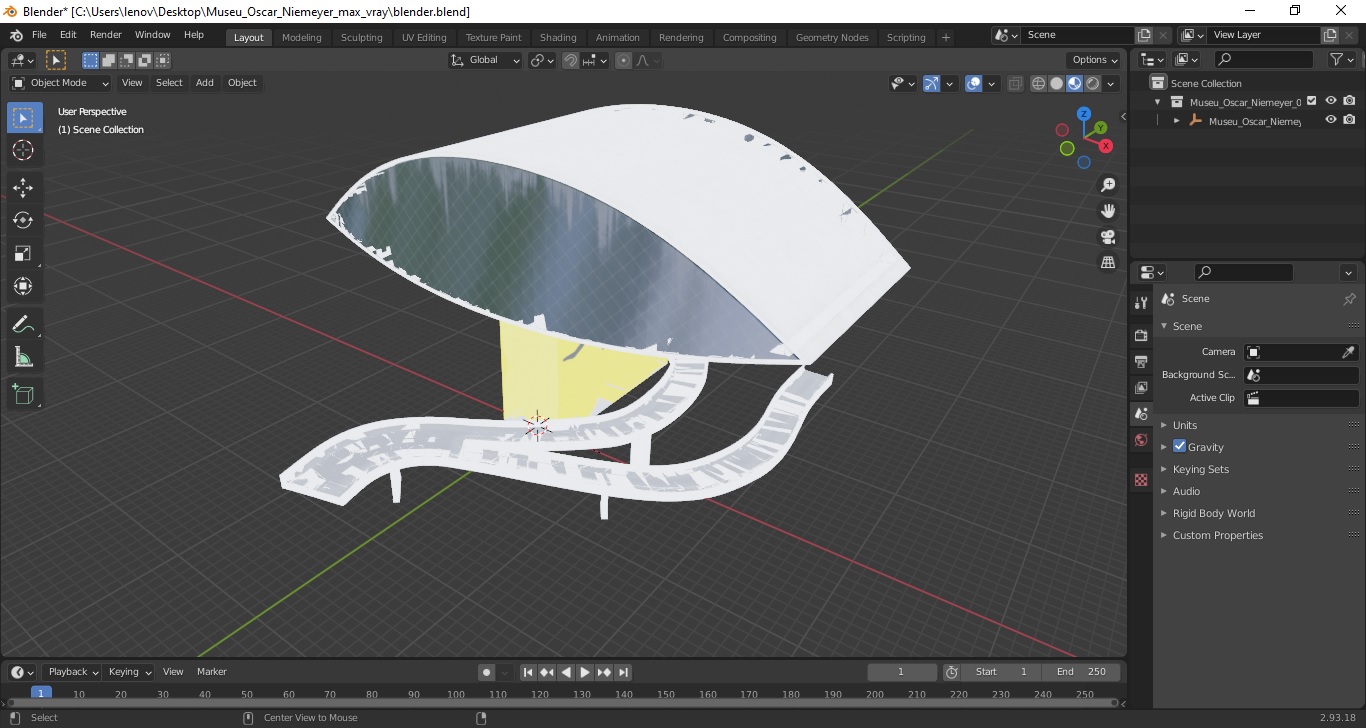Switch to solid viewport shading

1056,84
